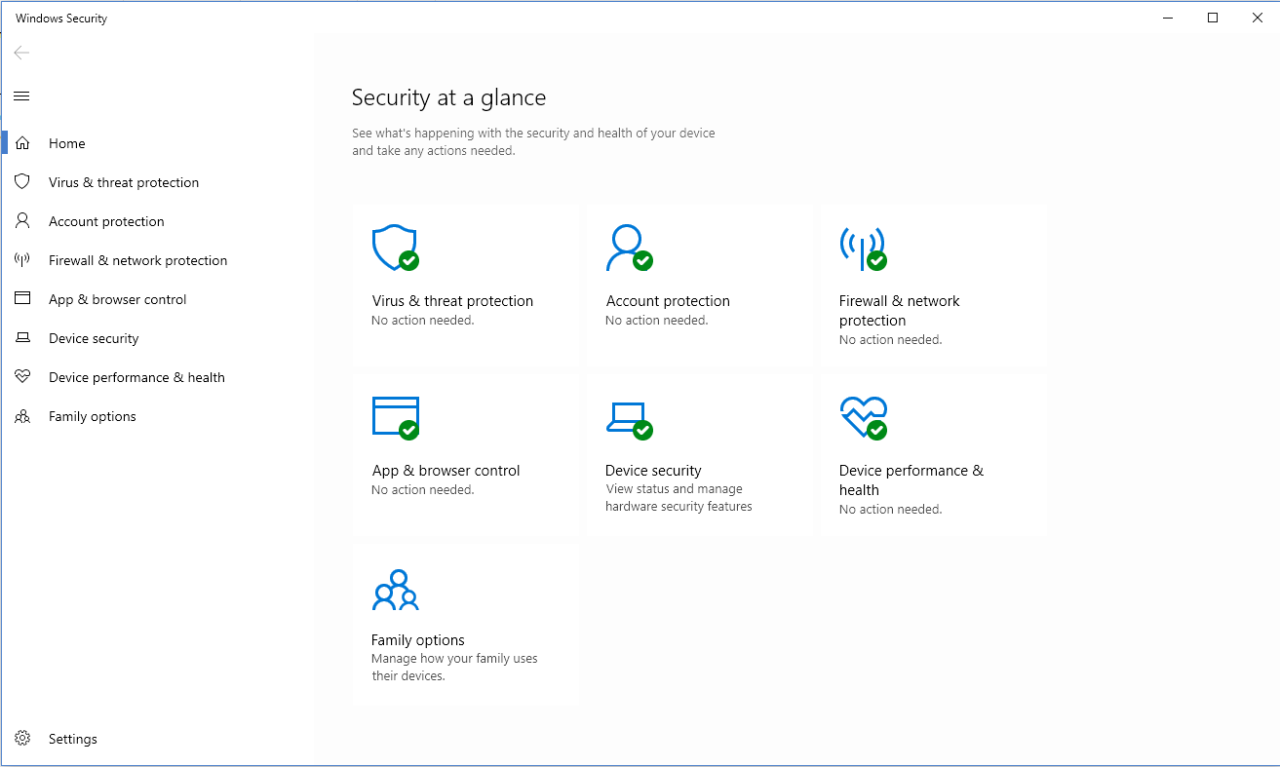
Task: Click the 'Security at a glance' heading
Action: pos(449,98)
